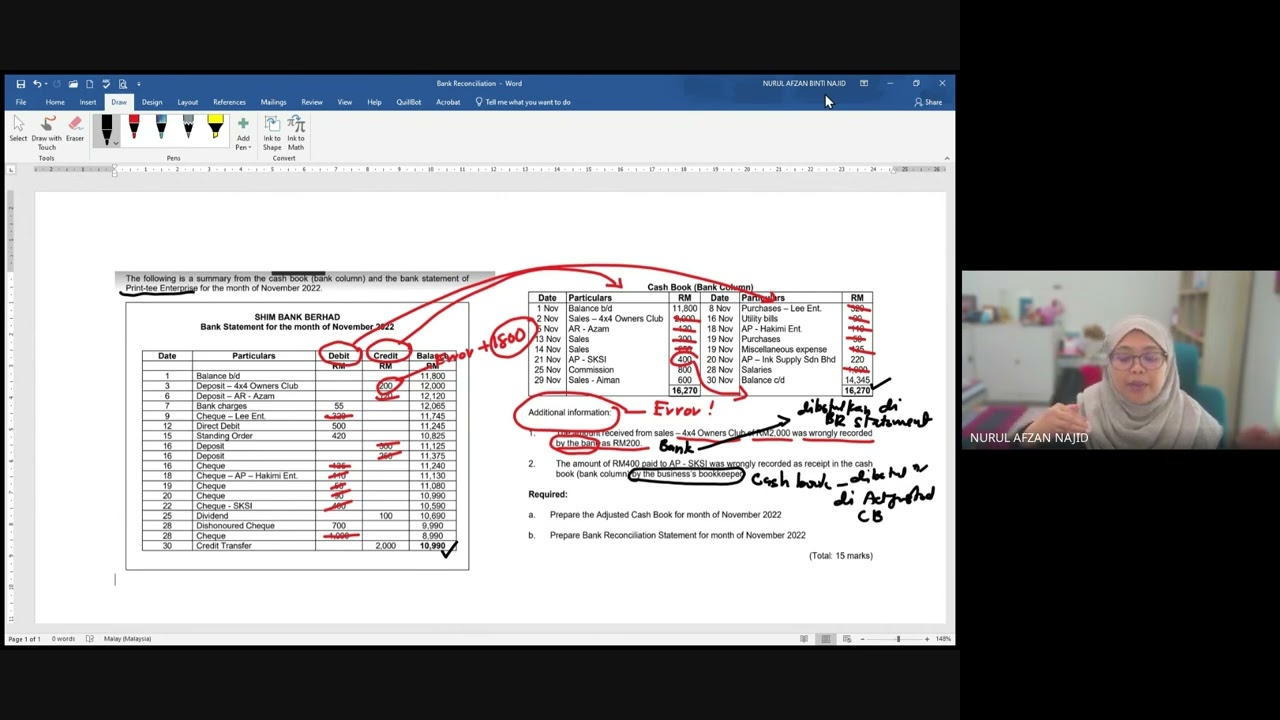
Task: Go to the References tab
Action: (229, 102)
